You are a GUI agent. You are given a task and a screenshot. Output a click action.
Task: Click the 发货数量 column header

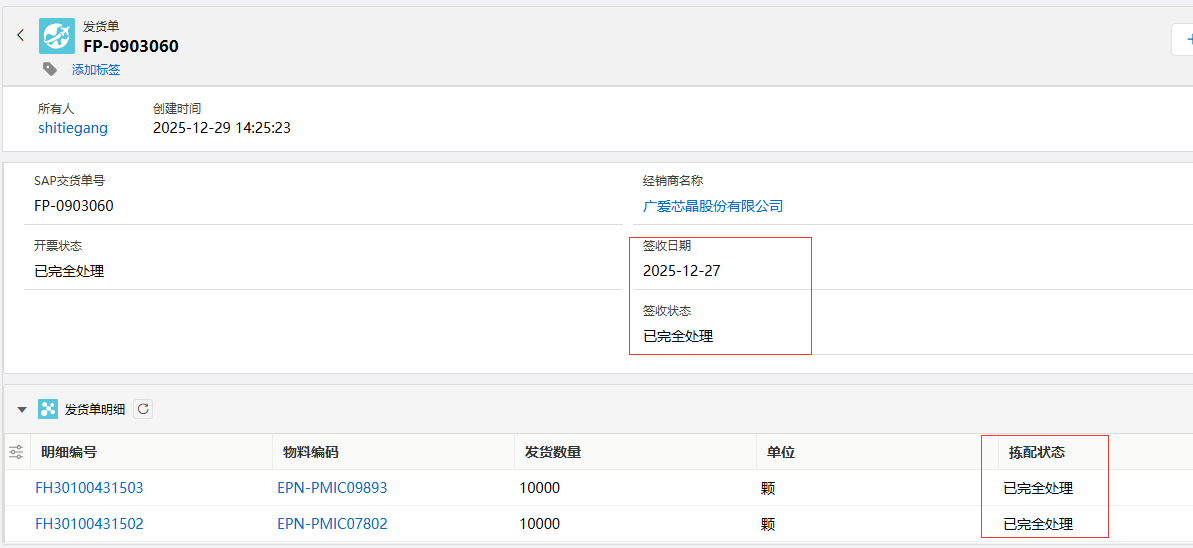pyautogui.click(x=553, y=452)
